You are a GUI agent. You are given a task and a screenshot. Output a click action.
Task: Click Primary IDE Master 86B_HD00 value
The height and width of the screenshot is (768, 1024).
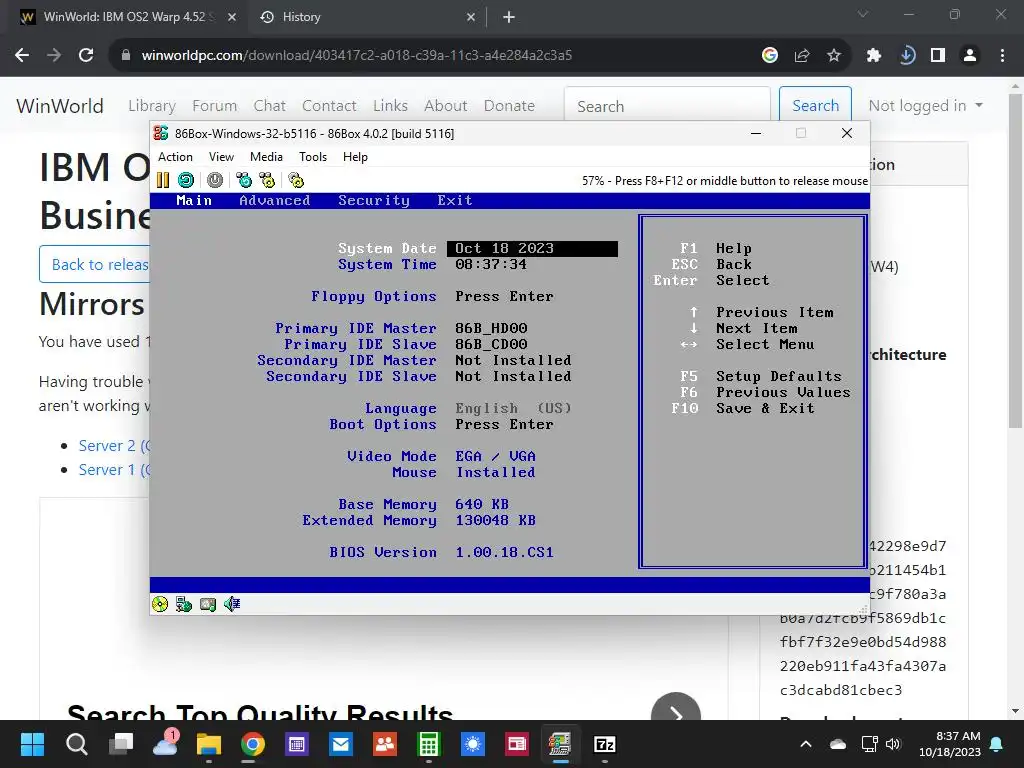click(x=491, y=328)
